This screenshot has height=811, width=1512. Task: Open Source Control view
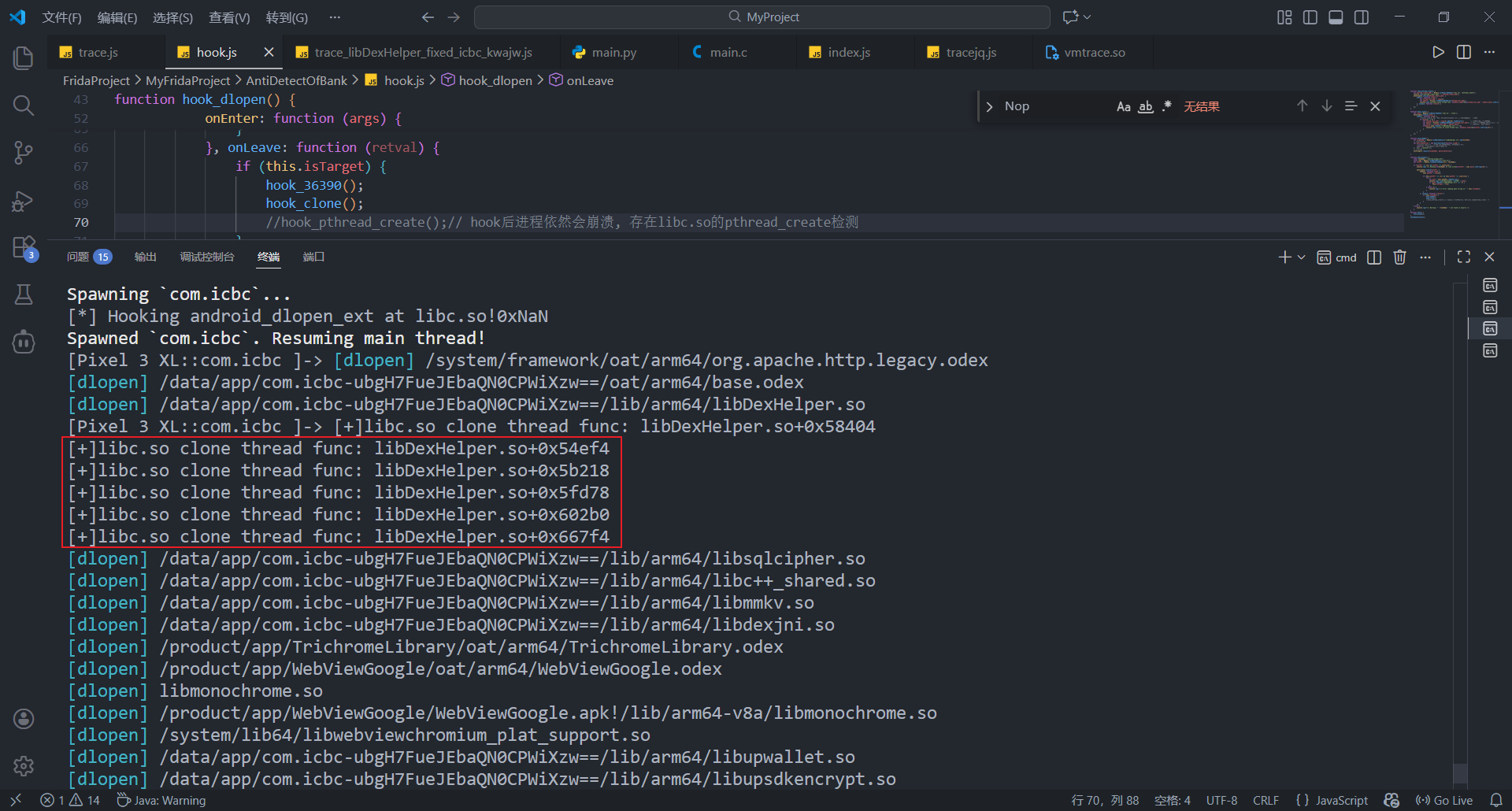pyautogui.click(x=24, y=153)
